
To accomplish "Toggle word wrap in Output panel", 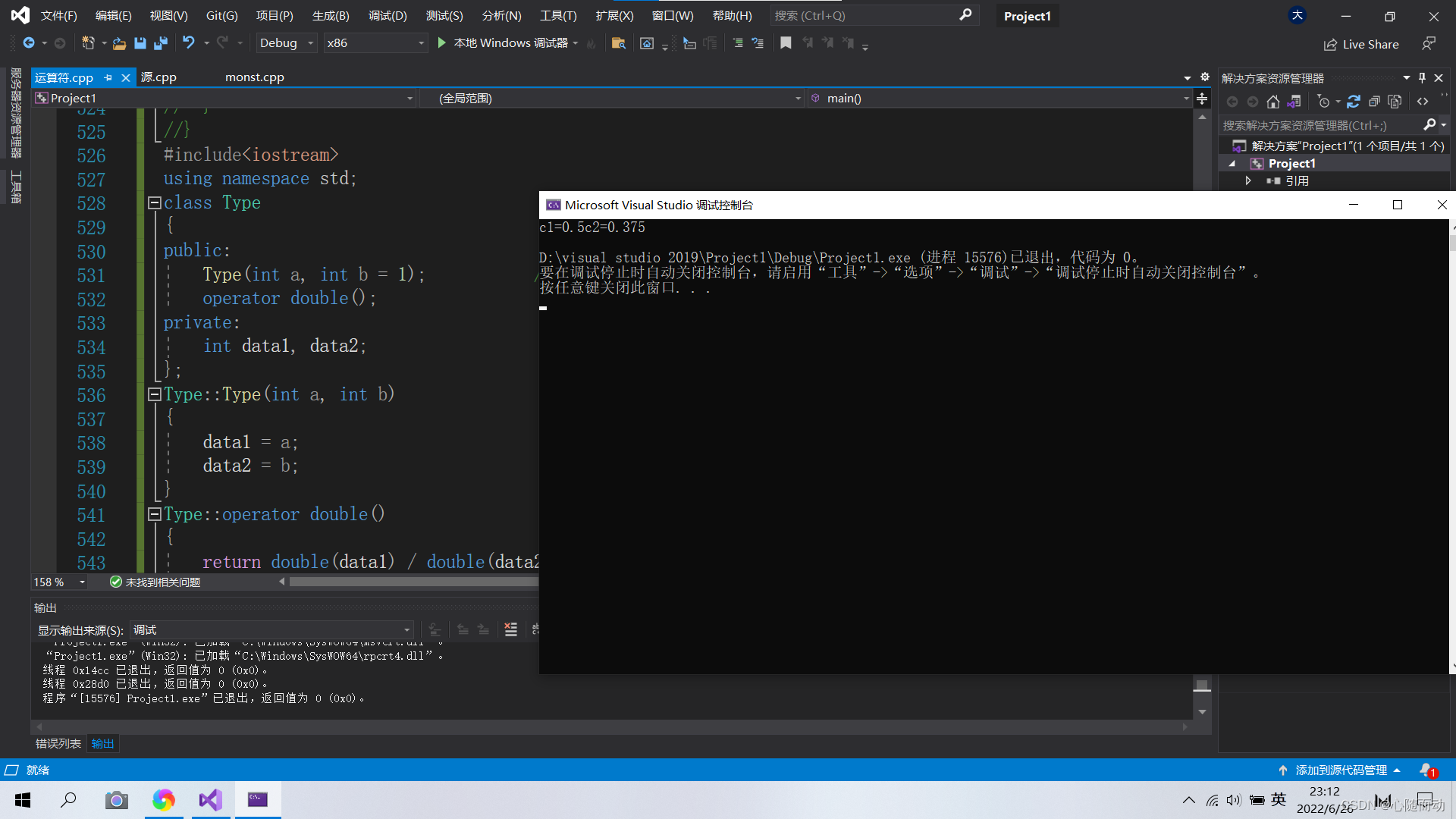I will [x=535, y=629].
